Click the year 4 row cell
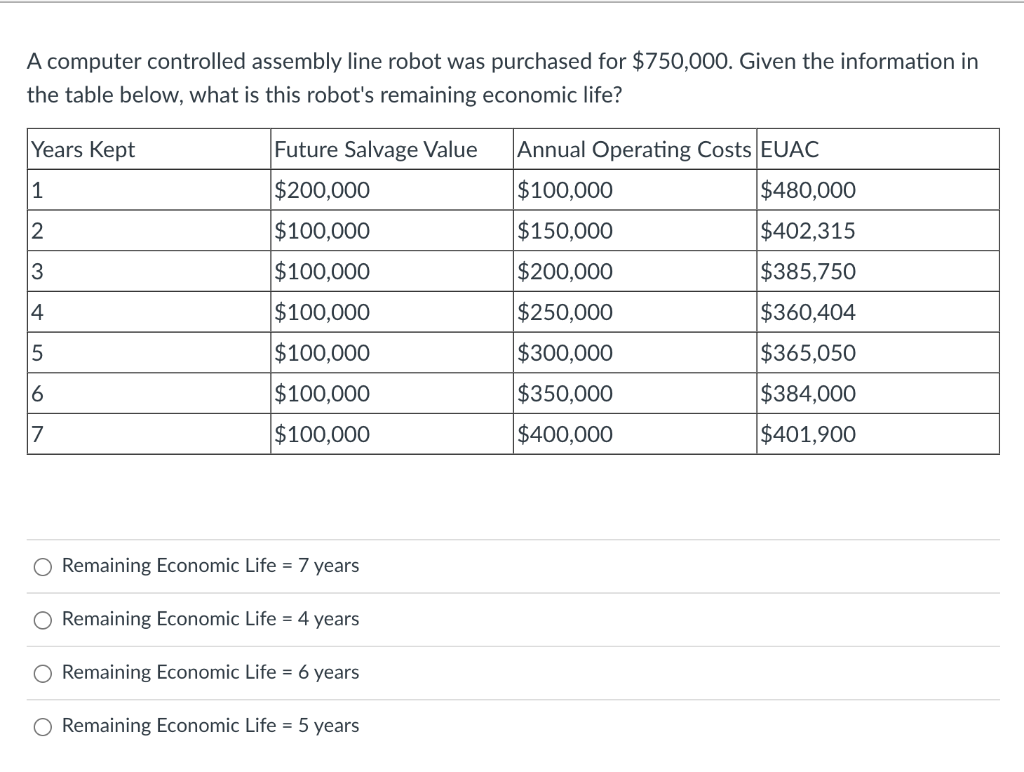 click(149, 312)
